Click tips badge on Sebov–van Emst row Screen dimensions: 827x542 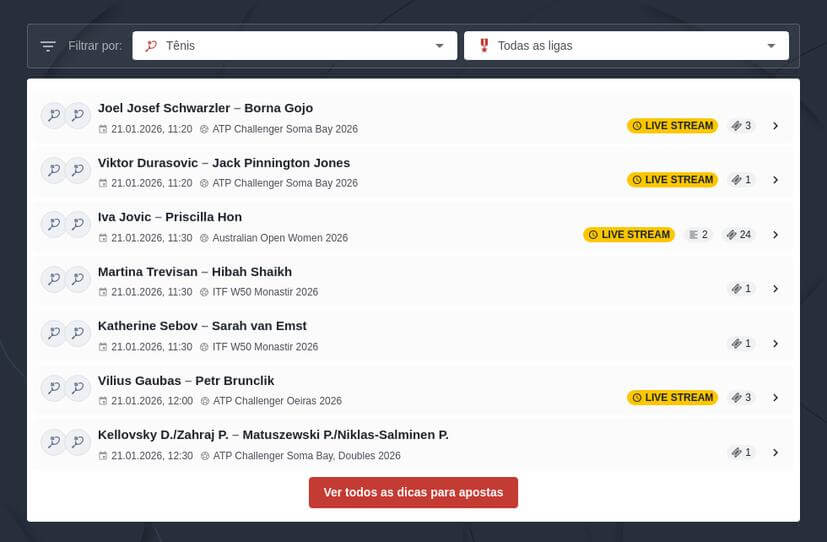point(741,344)
